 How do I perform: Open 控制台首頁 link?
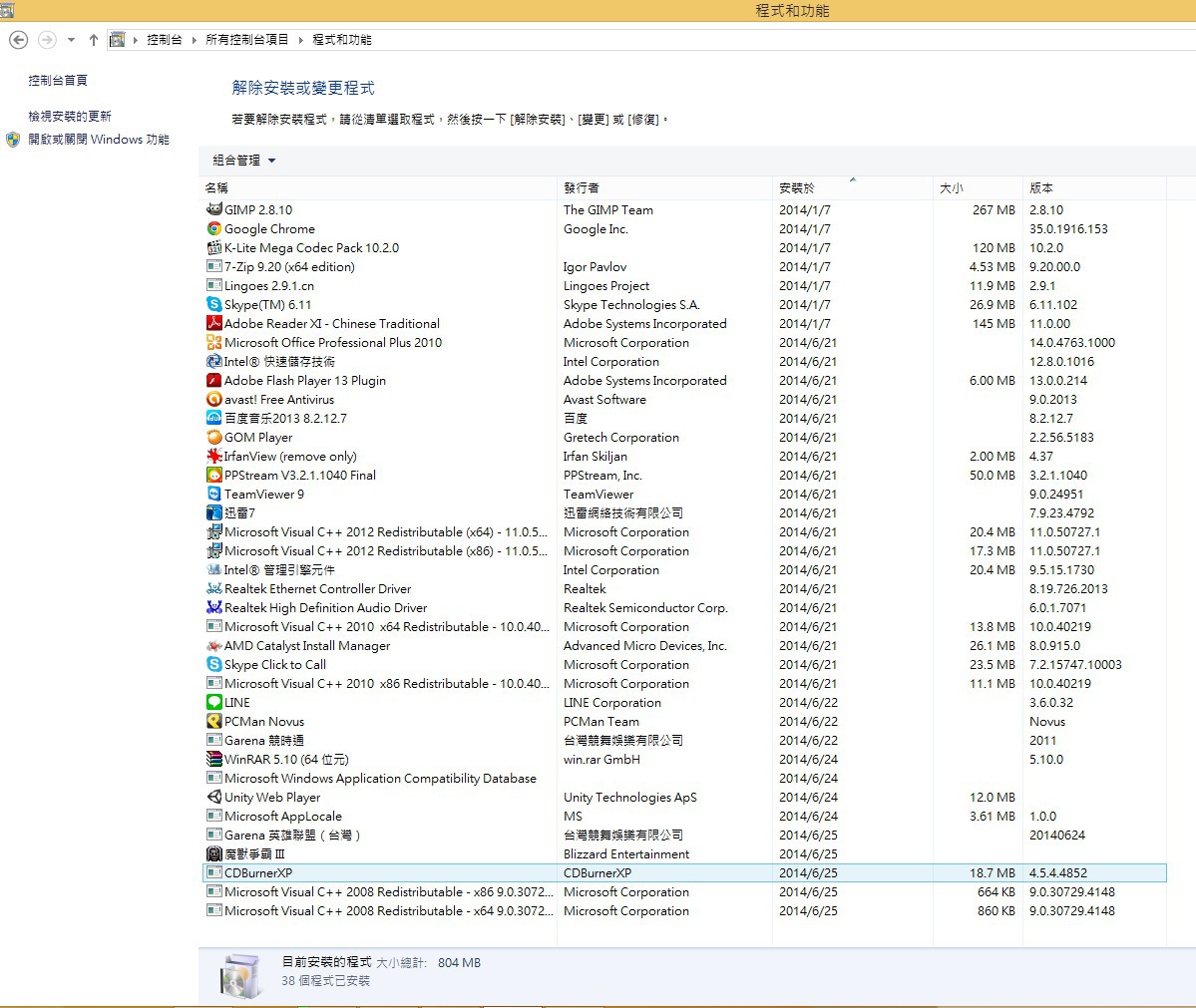[x=58, y=80]
